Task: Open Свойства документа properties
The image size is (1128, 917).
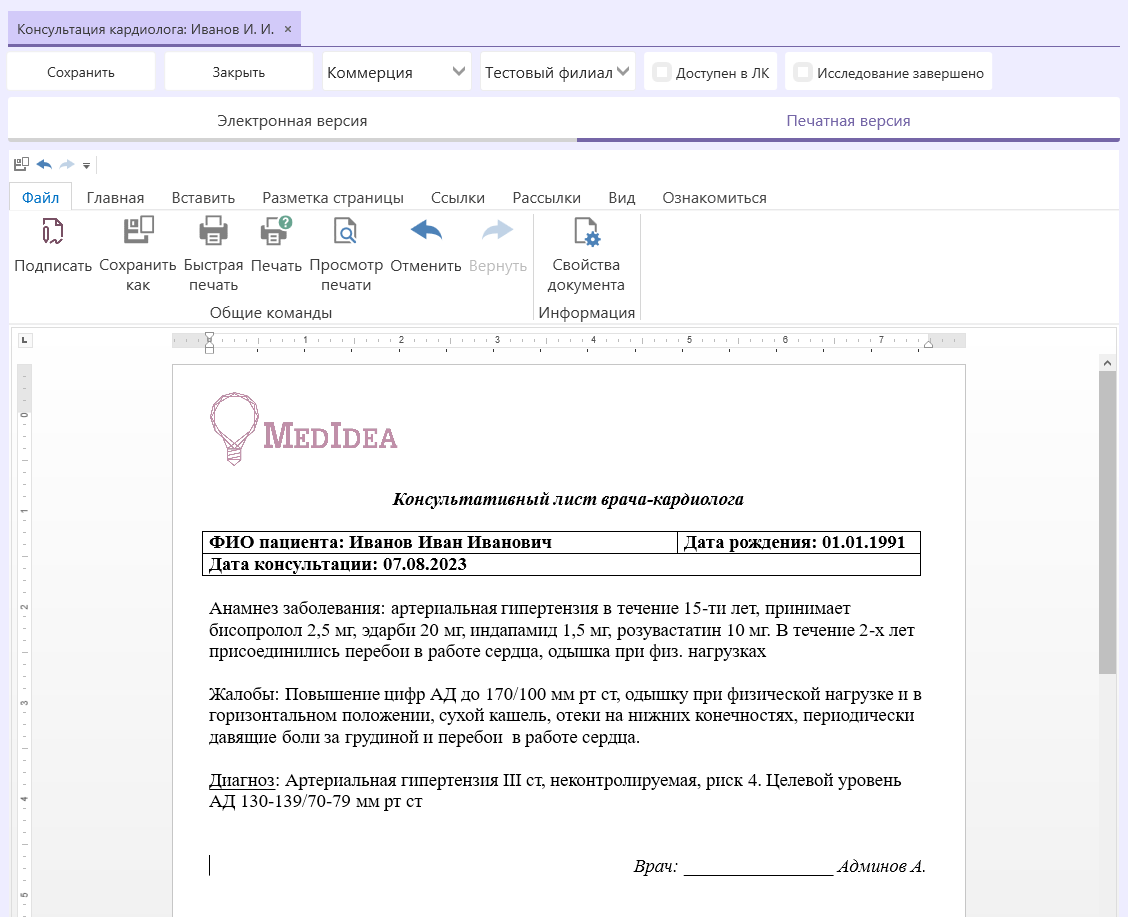Action: pos(586,255)
